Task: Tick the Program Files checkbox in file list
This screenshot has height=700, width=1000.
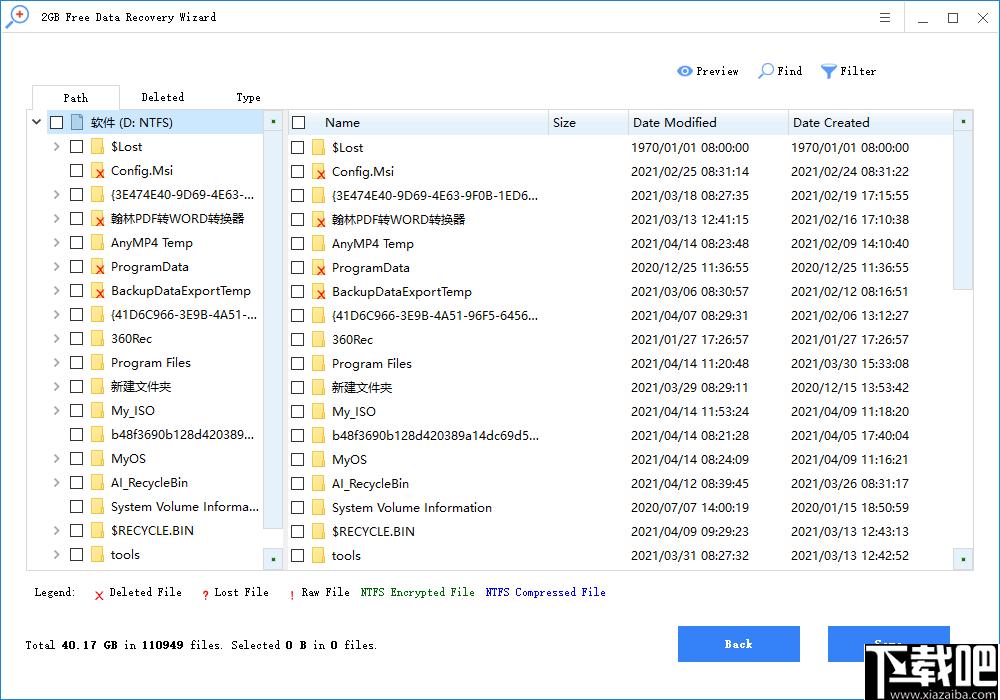Action: click(x=297, y=364)
